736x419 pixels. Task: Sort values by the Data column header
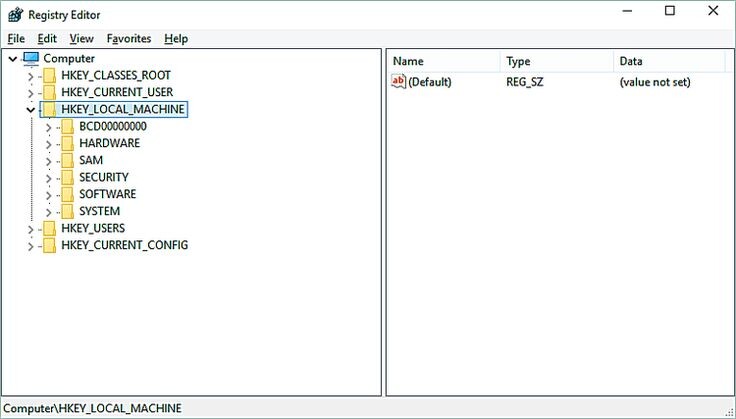point(670,61)
